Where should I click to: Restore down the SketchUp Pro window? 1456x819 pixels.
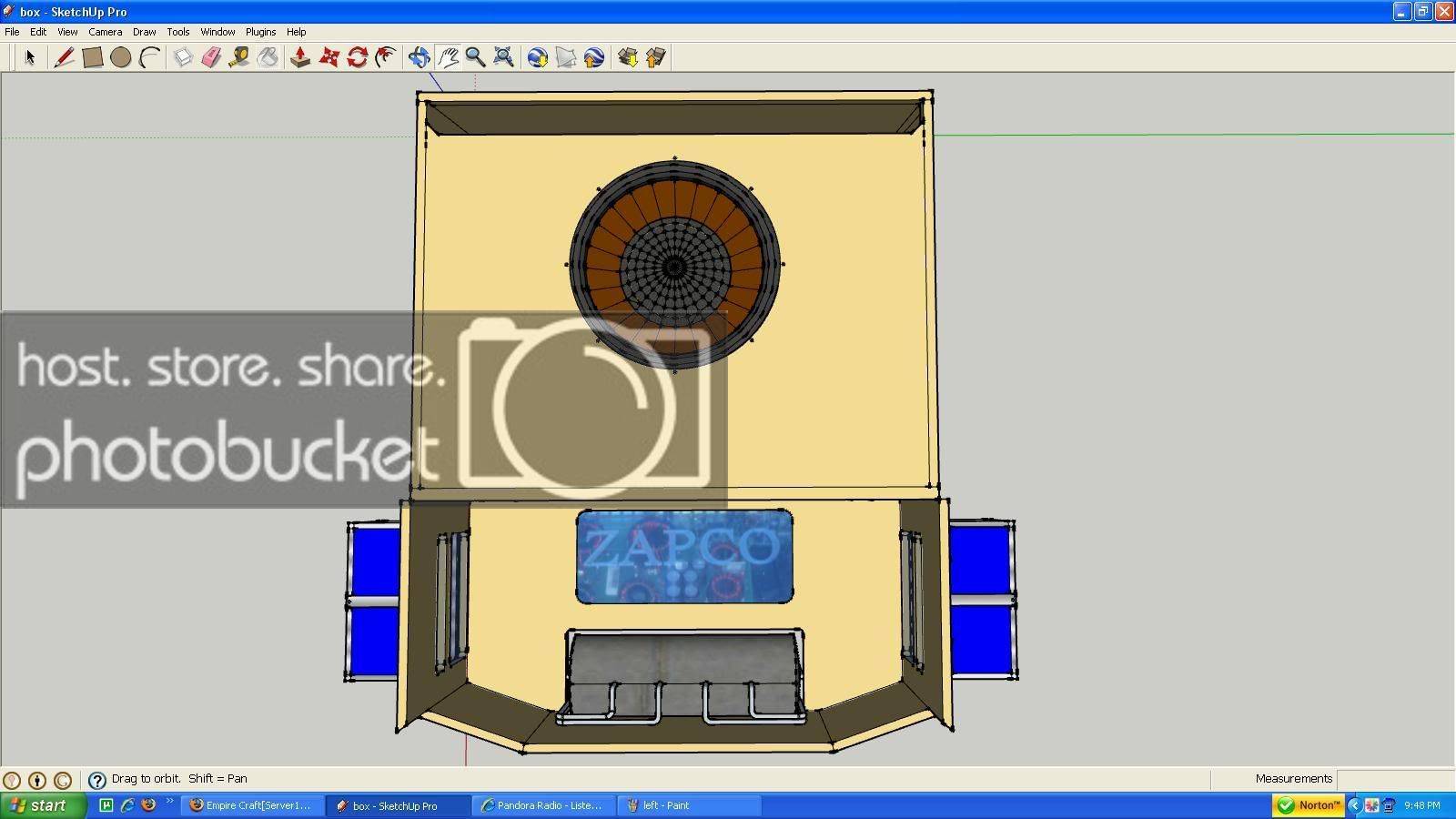(1422, 12)
